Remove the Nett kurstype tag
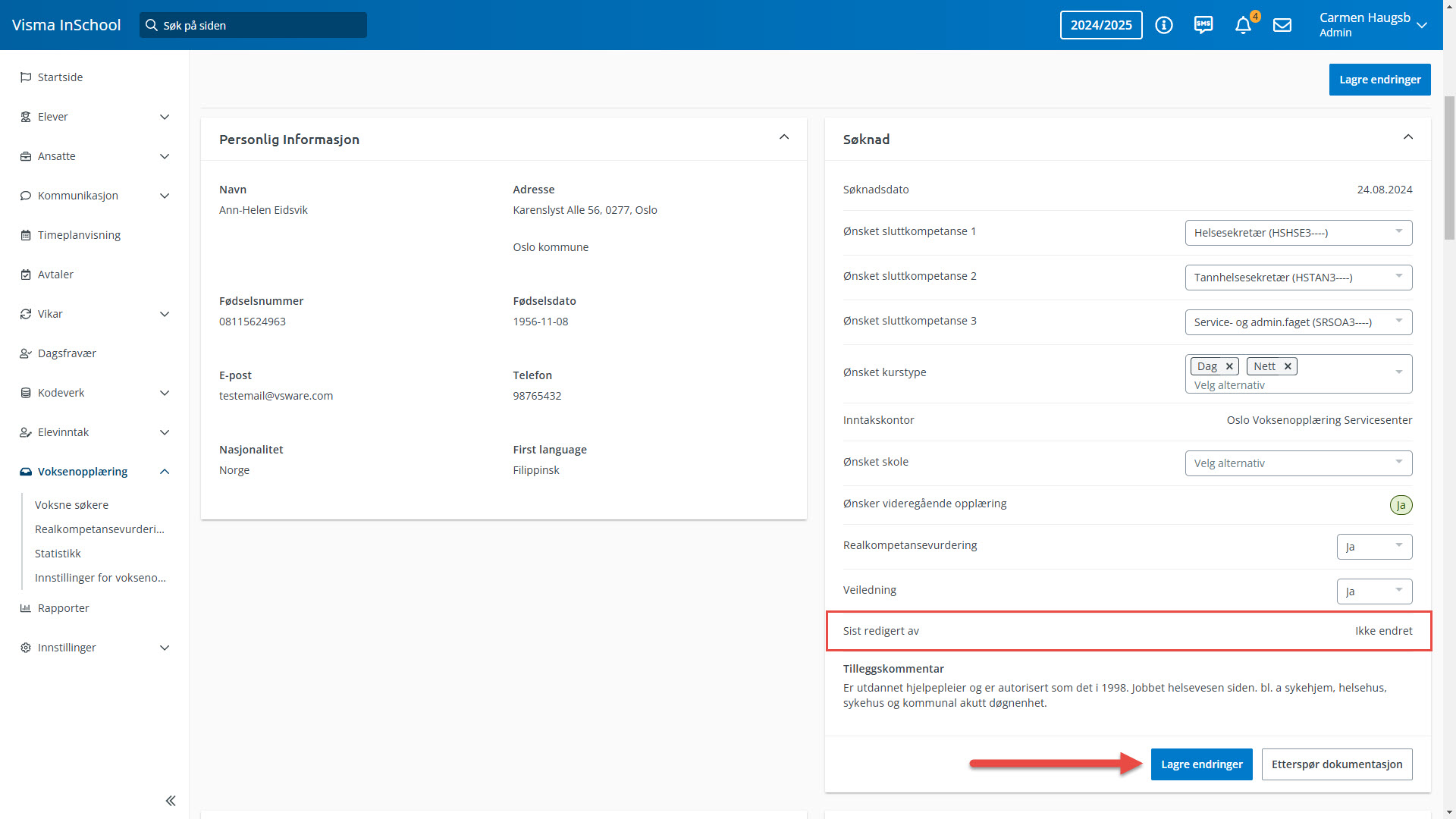The height and width of the screenshot is (819, 1456). 1288,366
